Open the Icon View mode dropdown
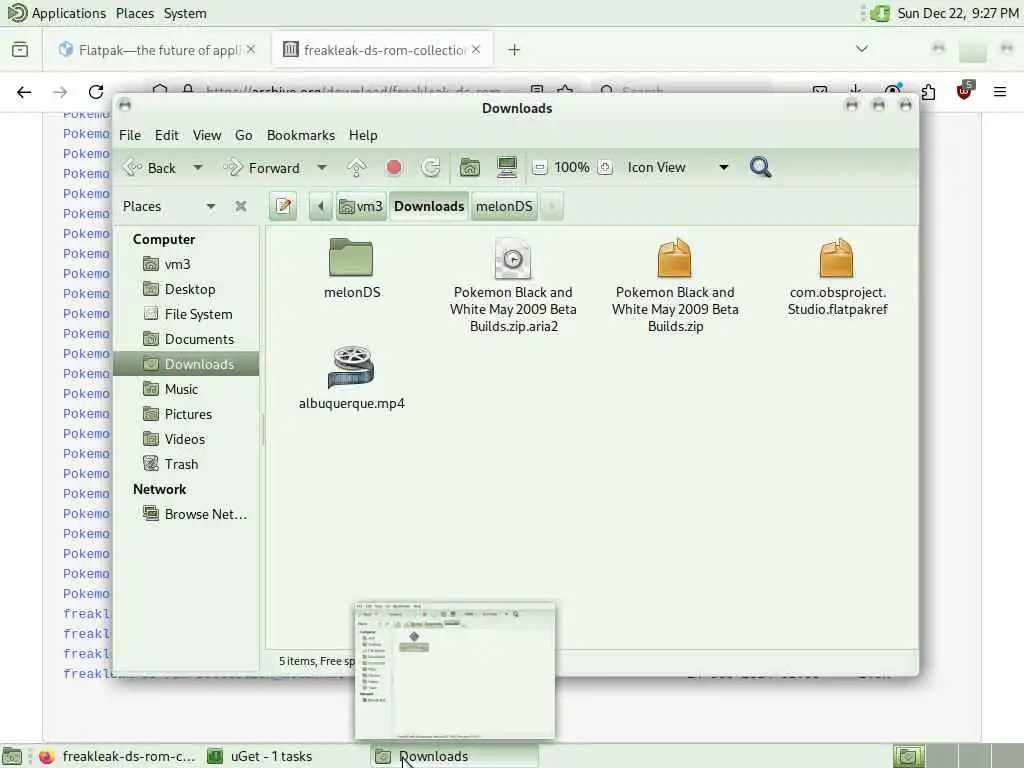 678,168
